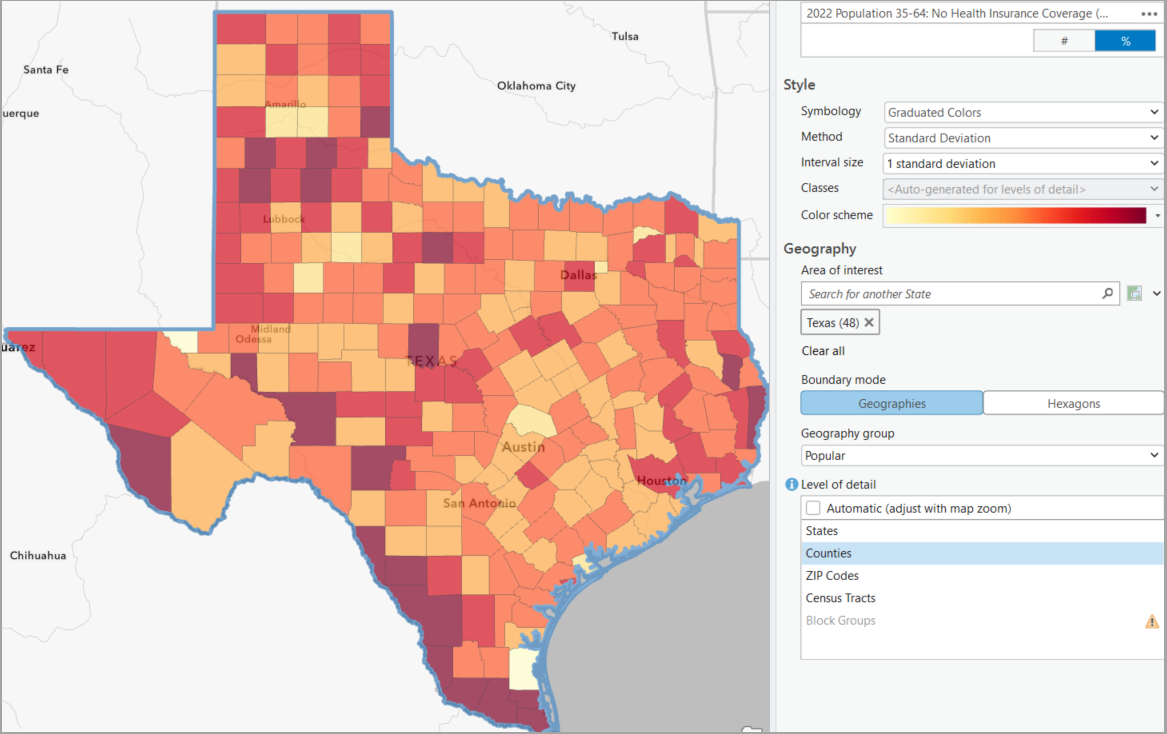
Task: Click the info icon next to Level of detail
Action: (791, 483)
